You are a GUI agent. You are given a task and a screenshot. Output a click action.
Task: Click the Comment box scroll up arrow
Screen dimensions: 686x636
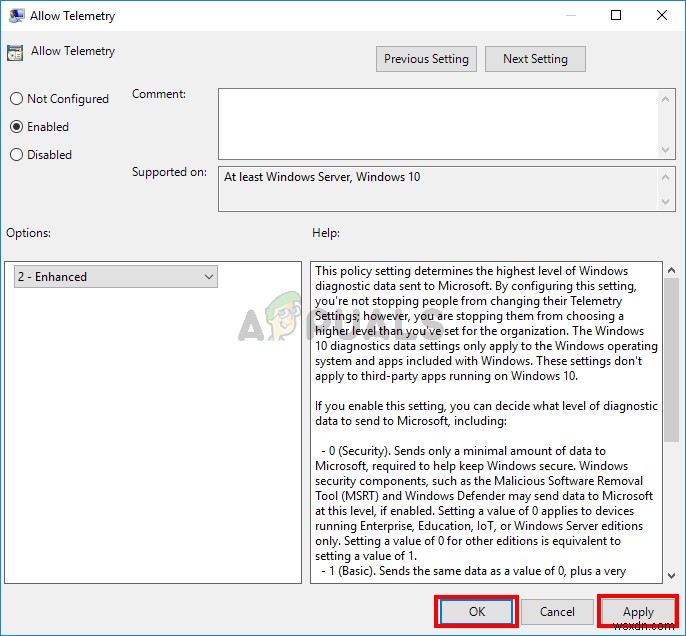pyautogui.click(x=665, y=99)
